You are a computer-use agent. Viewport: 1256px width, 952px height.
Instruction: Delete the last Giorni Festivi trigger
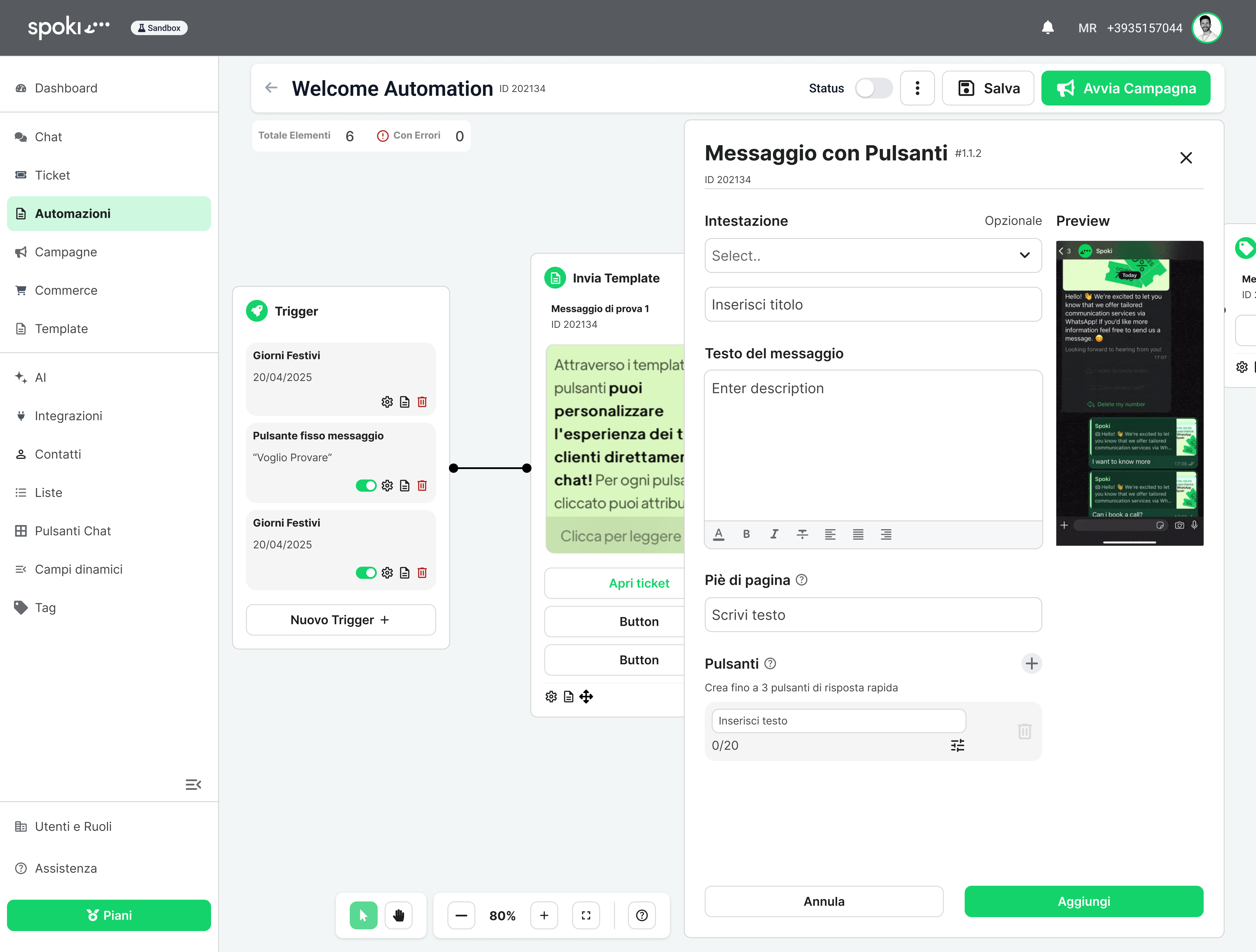pyautogui.click(x=422, y=573)
